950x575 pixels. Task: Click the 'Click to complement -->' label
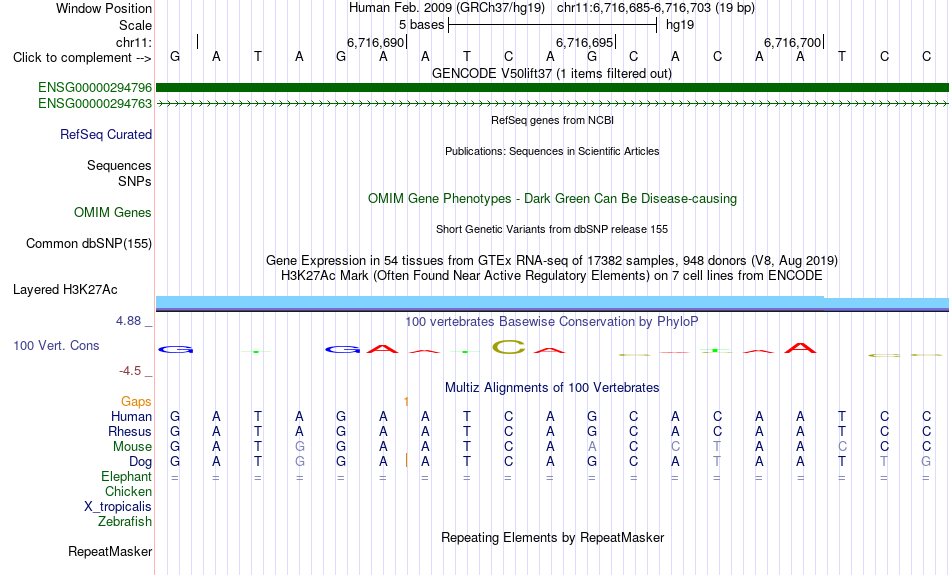(82, 58)
